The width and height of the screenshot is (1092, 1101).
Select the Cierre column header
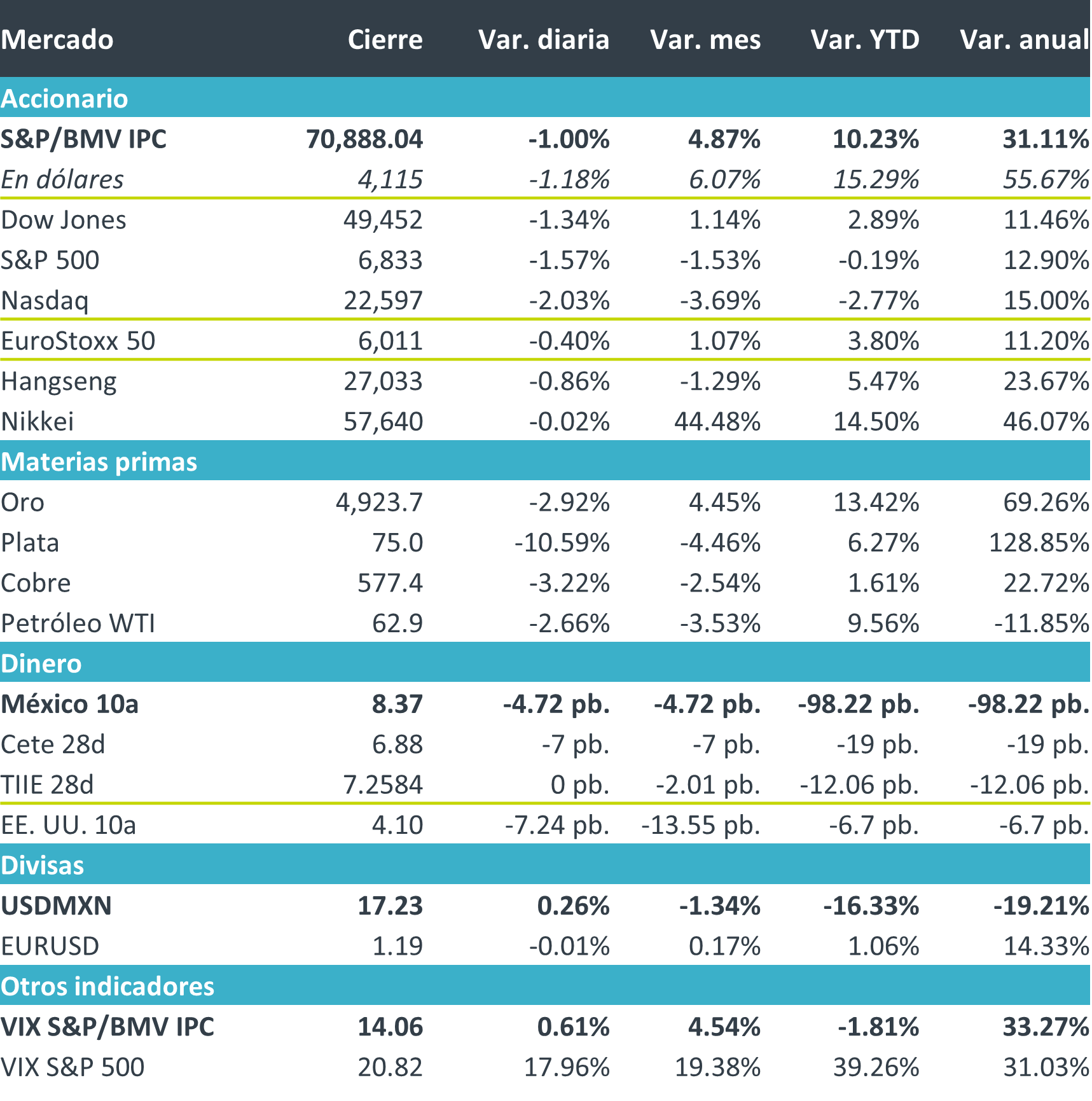click(x=385, y=39)
